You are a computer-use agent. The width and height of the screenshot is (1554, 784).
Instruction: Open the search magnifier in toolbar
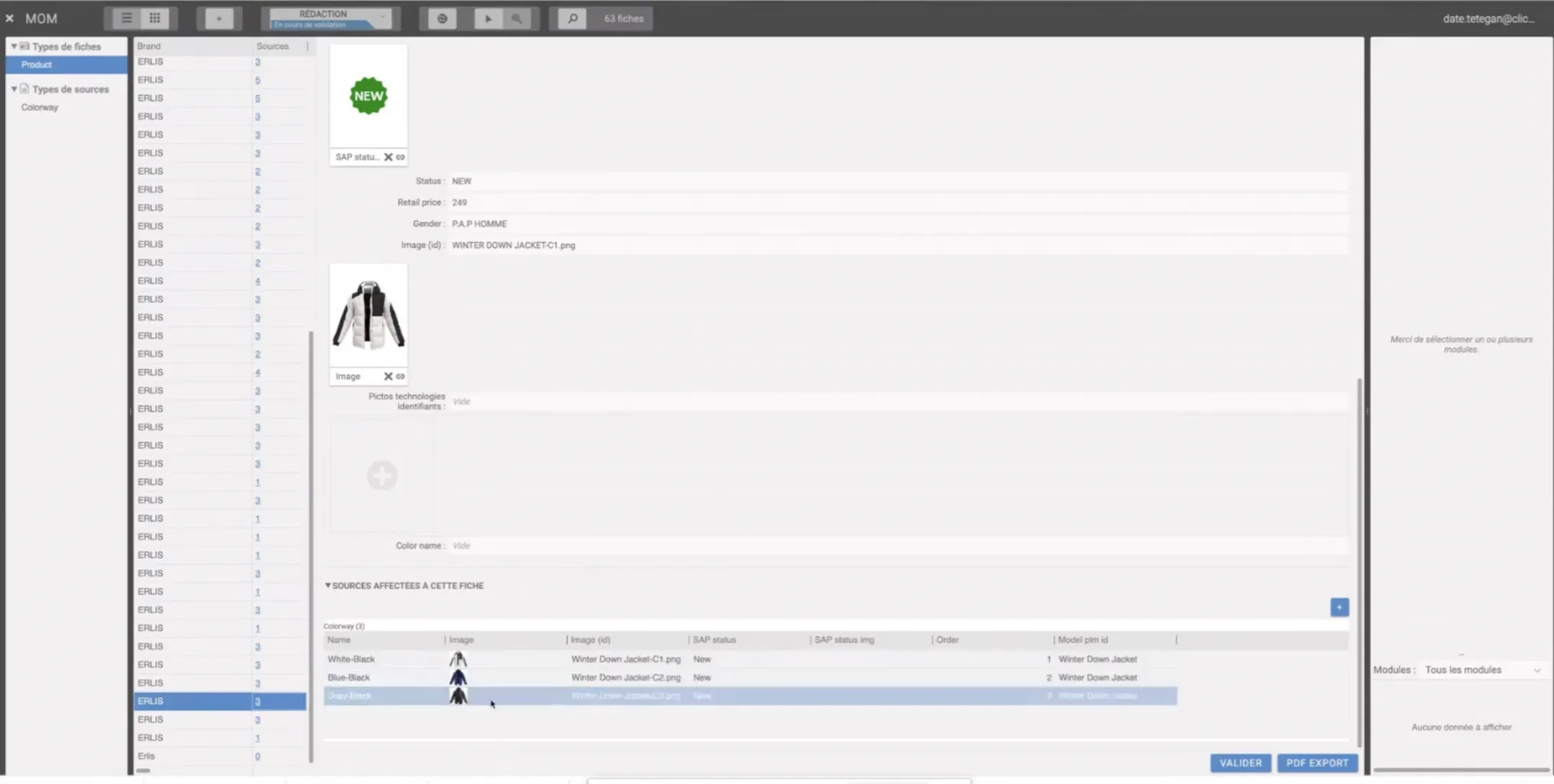point(572,19)
